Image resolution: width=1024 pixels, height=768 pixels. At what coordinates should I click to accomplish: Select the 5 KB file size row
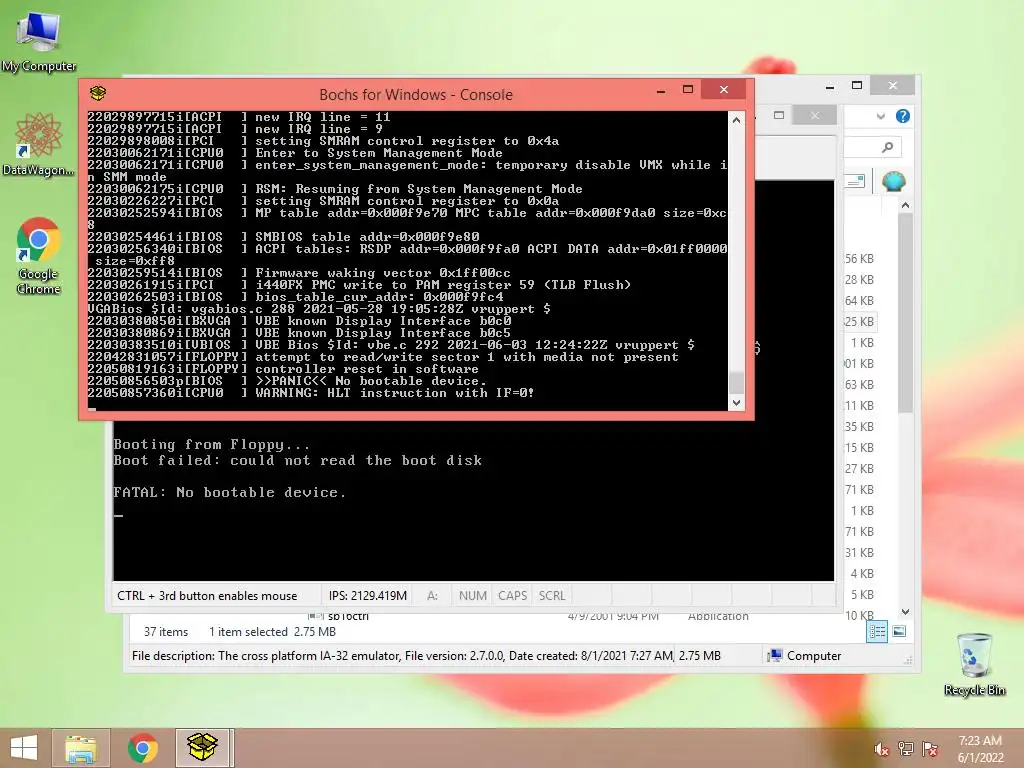(x=862, y=594)
